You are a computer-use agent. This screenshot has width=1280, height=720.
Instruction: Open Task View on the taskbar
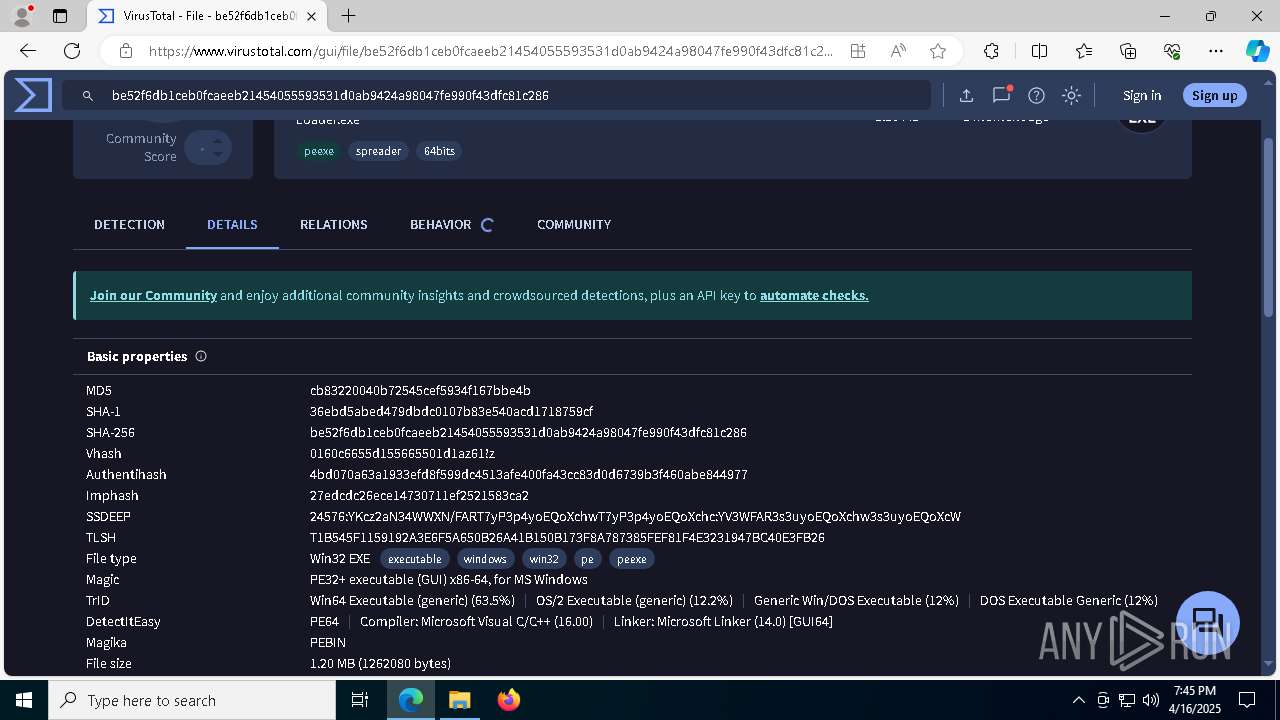(360, 700)
